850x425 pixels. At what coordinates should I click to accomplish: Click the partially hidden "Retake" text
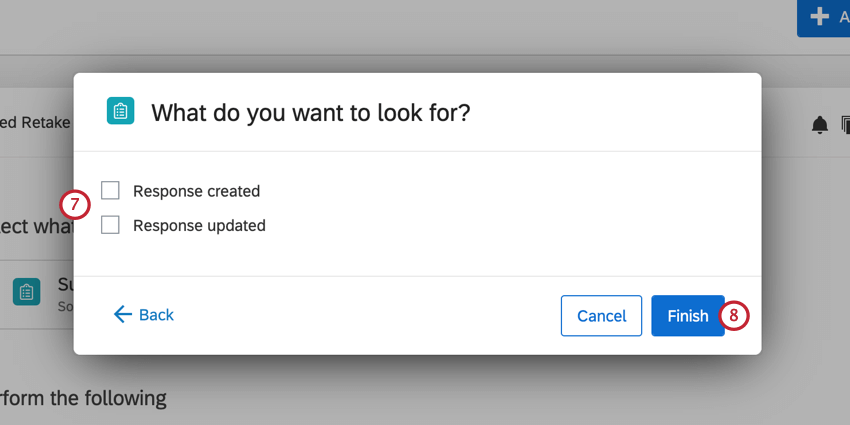tap(36, 122)
